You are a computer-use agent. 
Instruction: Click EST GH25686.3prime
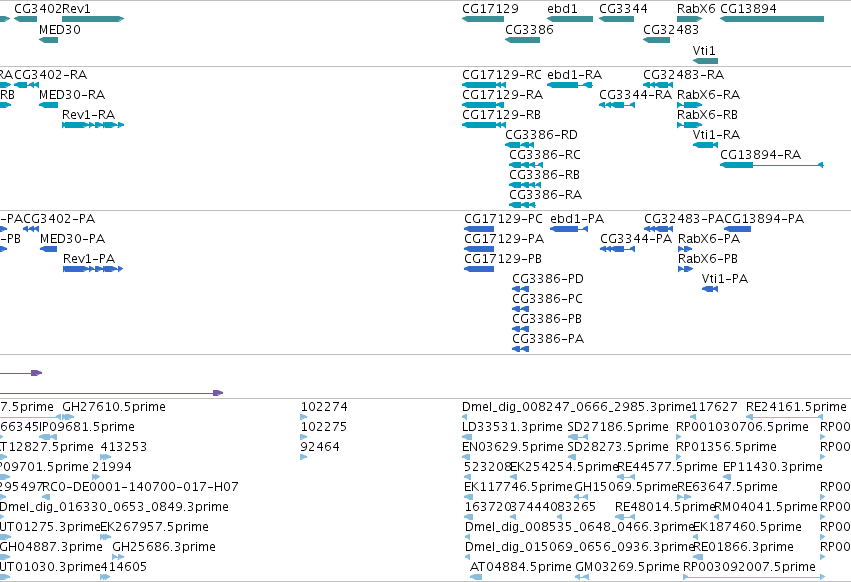(x=164, y=548)
